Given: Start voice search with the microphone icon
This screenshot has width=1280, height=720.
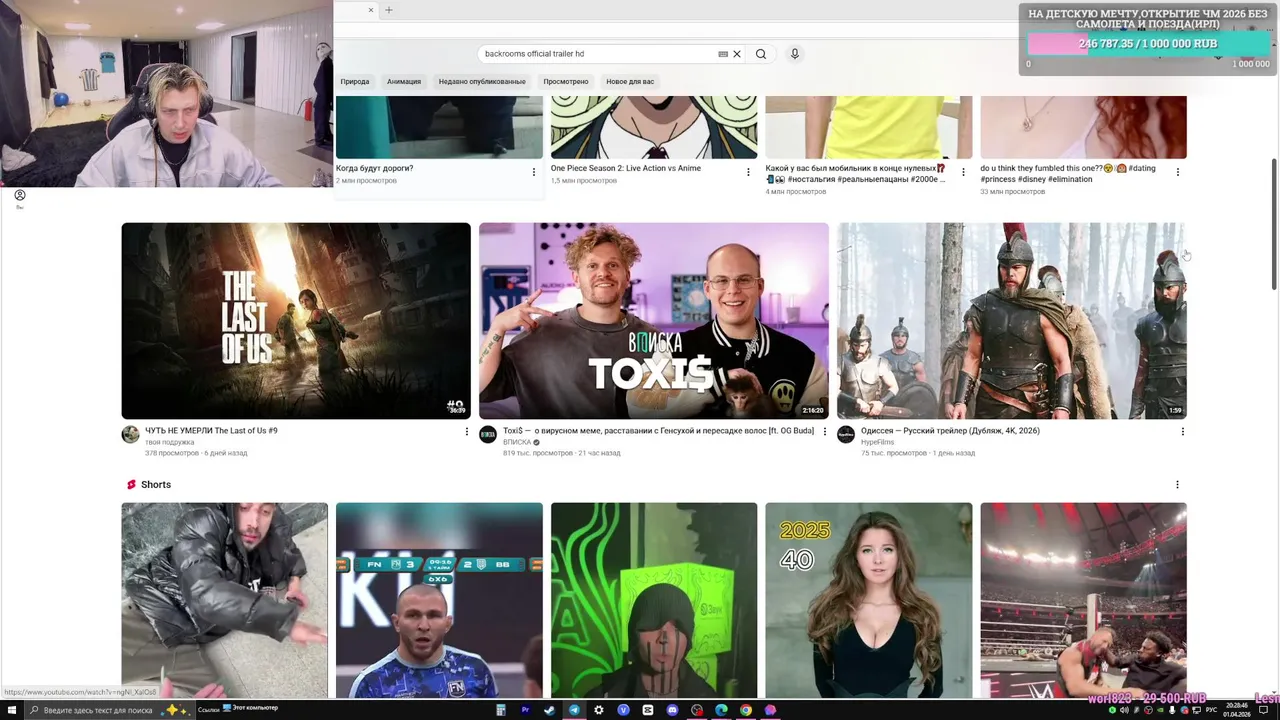Looking at the screenshot, I should pyautogui.click(x=795, y=54).
